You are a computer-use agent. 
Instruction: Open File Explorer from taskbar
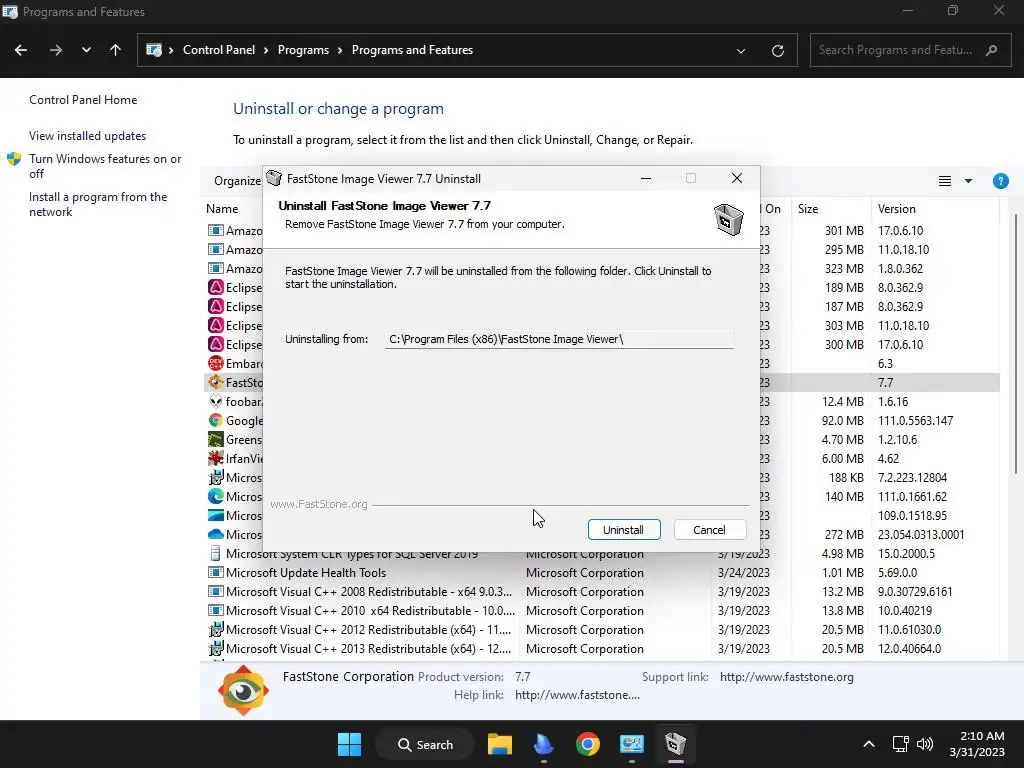[x=500, y=744]
